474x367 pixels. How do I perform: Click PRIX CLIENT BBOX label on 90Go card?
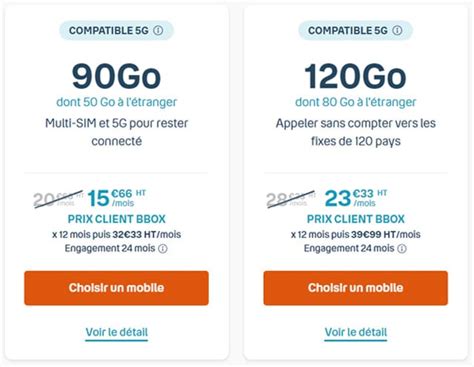coord(117,219)
